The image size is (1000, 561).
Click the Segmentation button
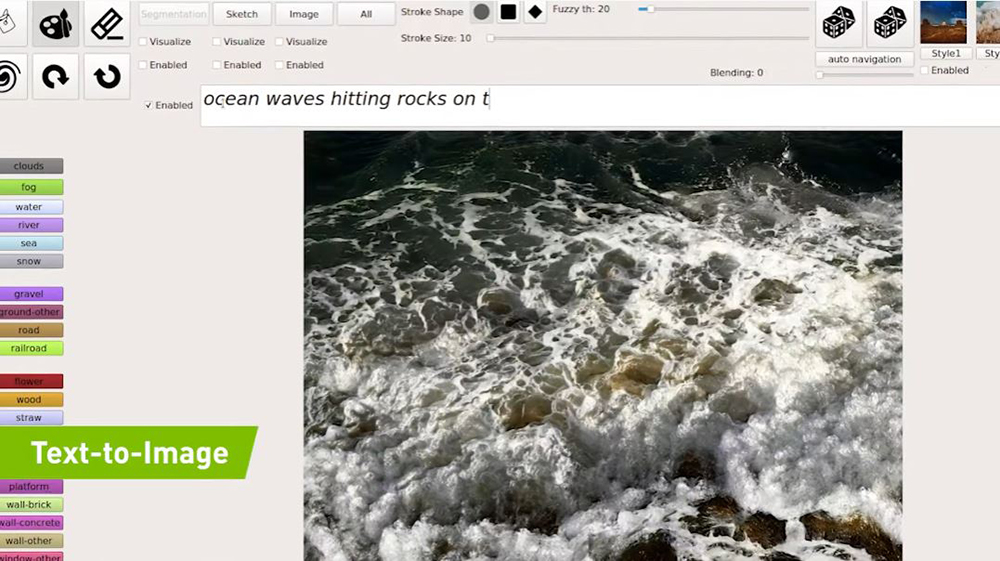pyautogui.click(x=173, y=14)
